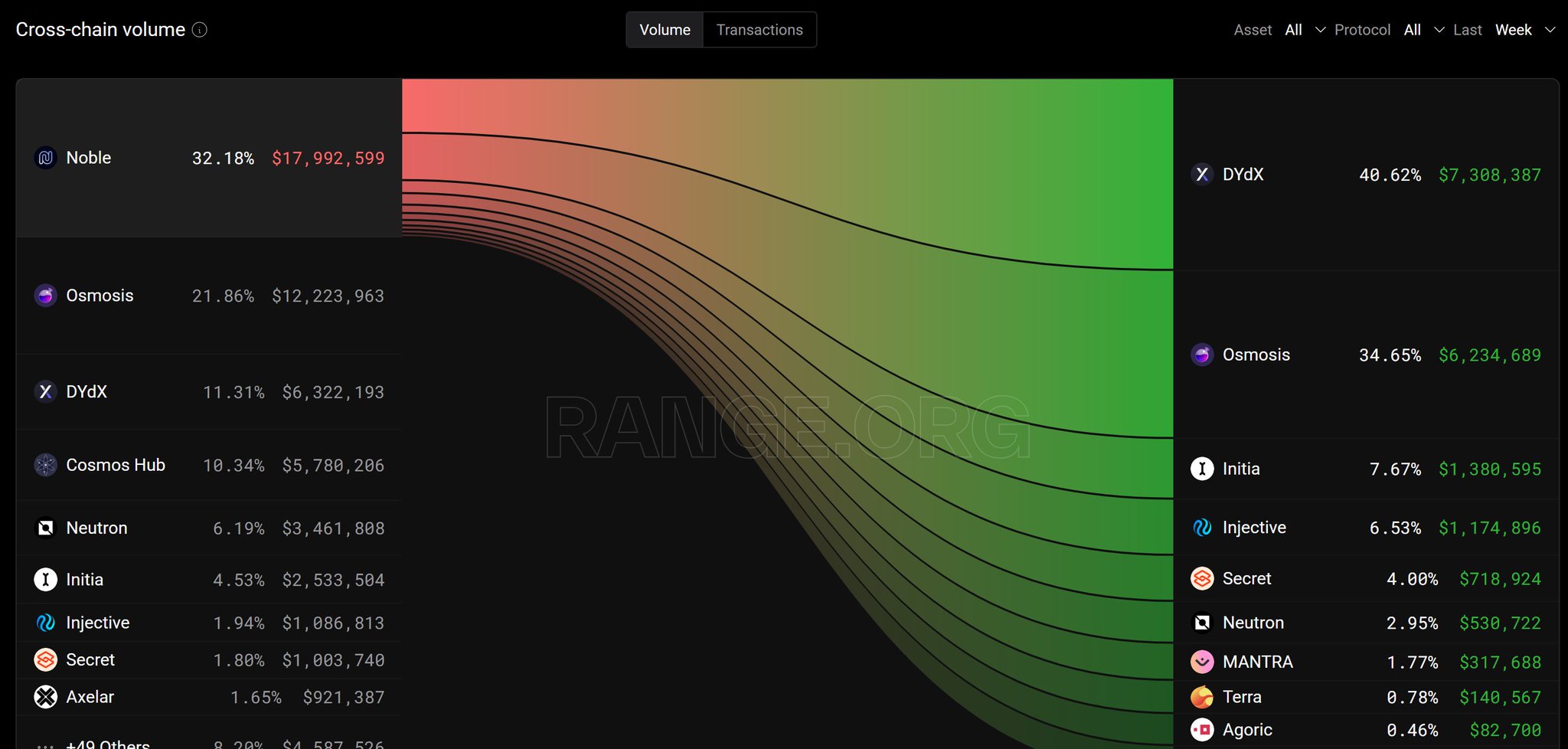
Task: Click the Cosmos Hub icon in source list
Action: click(46, 465)
